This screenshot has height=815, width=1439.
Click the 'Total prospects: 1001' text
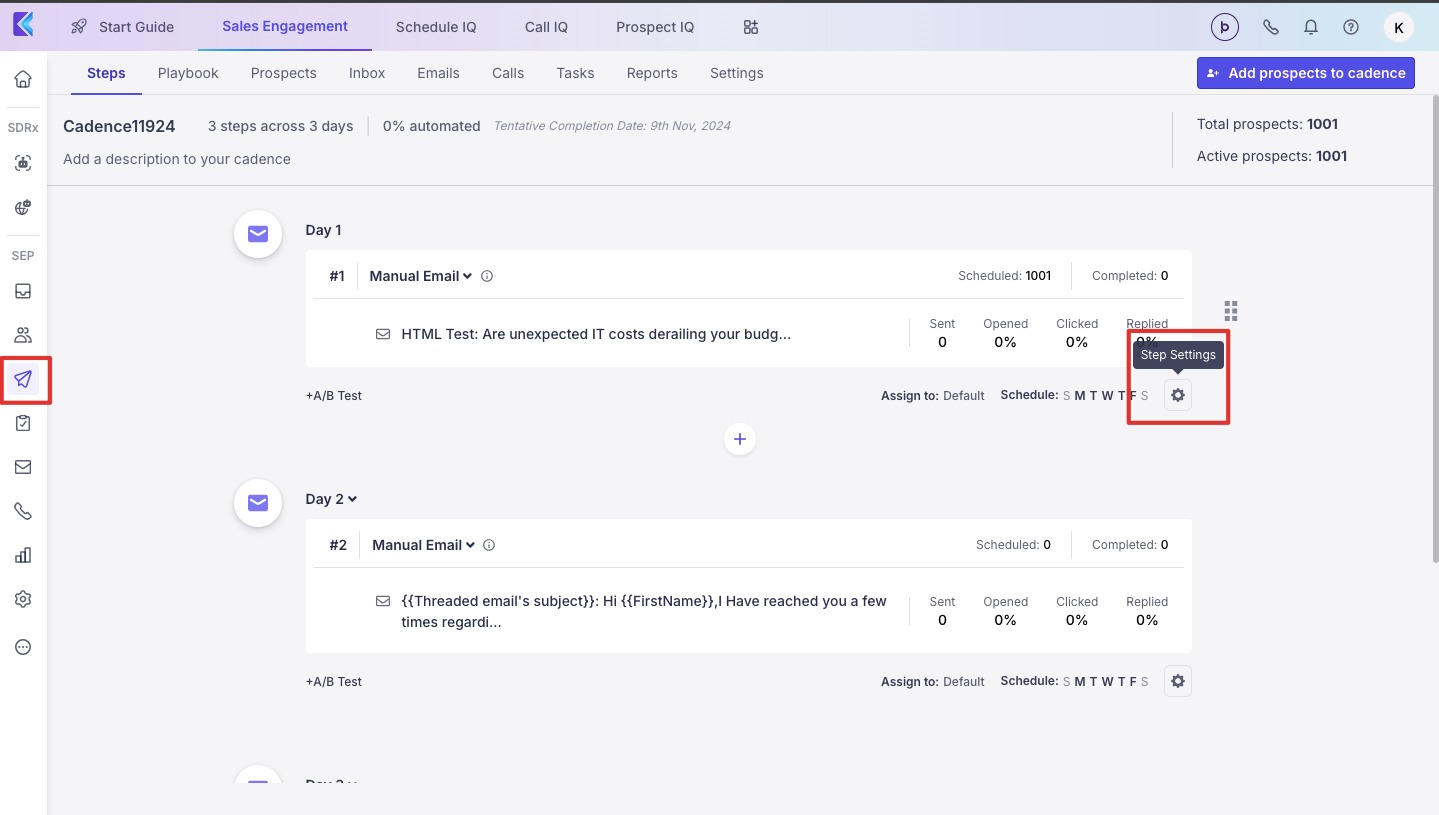click(1267, 124)
